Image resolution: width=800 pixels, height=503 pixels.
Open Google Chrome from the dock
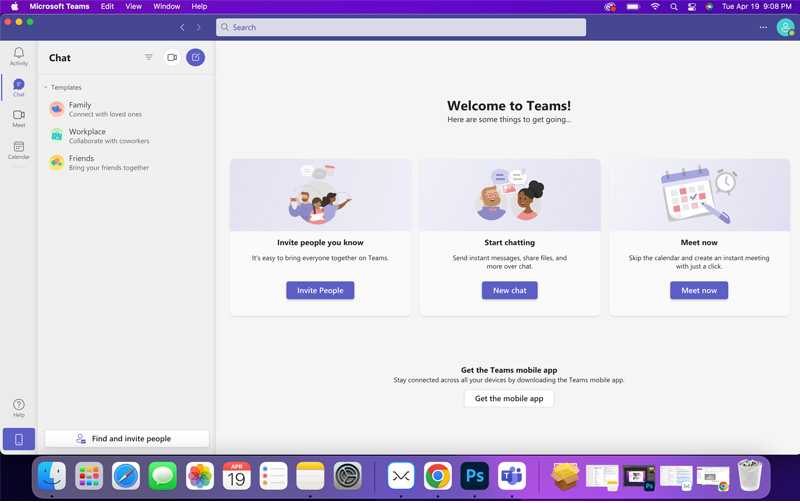438,476
